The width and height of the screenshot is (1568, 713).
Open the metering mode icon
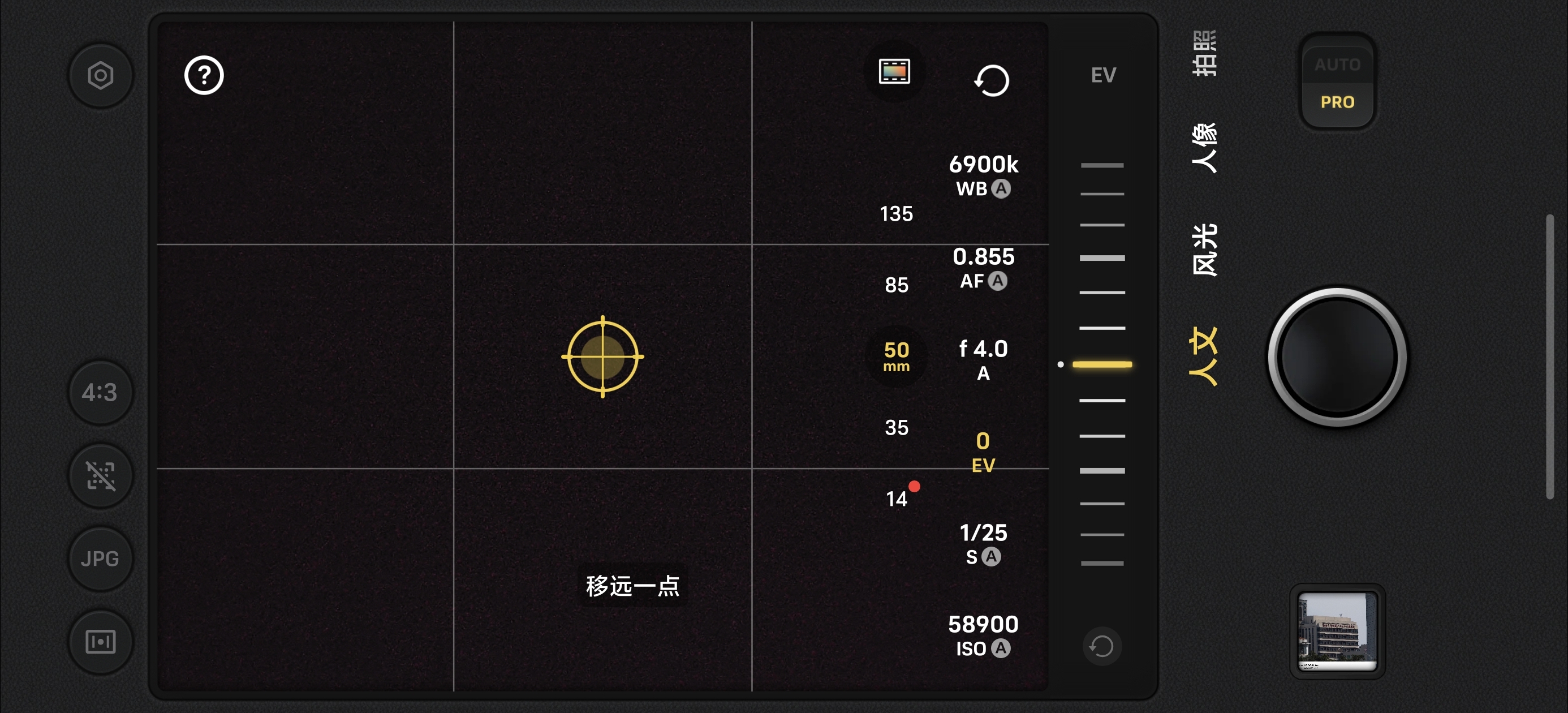(x=101, y=642)
